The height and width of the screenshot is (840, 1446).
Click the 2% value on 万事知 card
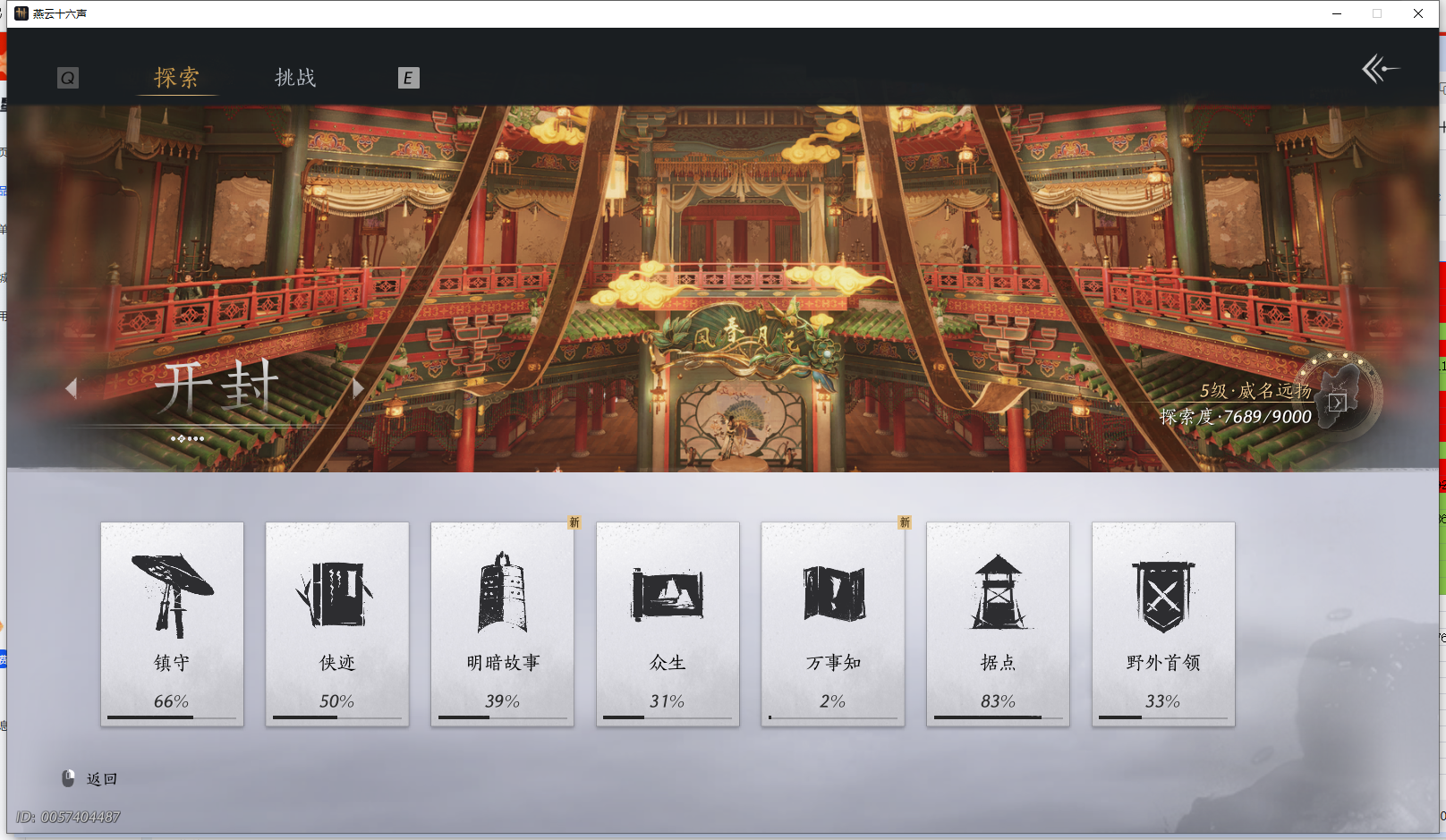[x=833, y=701]
